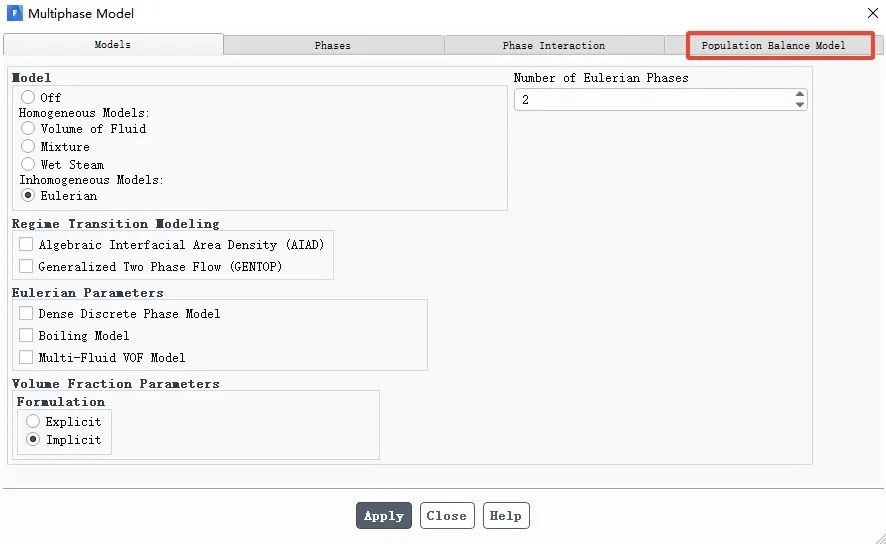Check the Multi-Fluid VOF Model option
Viewport: 886px width, 544px height.
tap(26, 357)
